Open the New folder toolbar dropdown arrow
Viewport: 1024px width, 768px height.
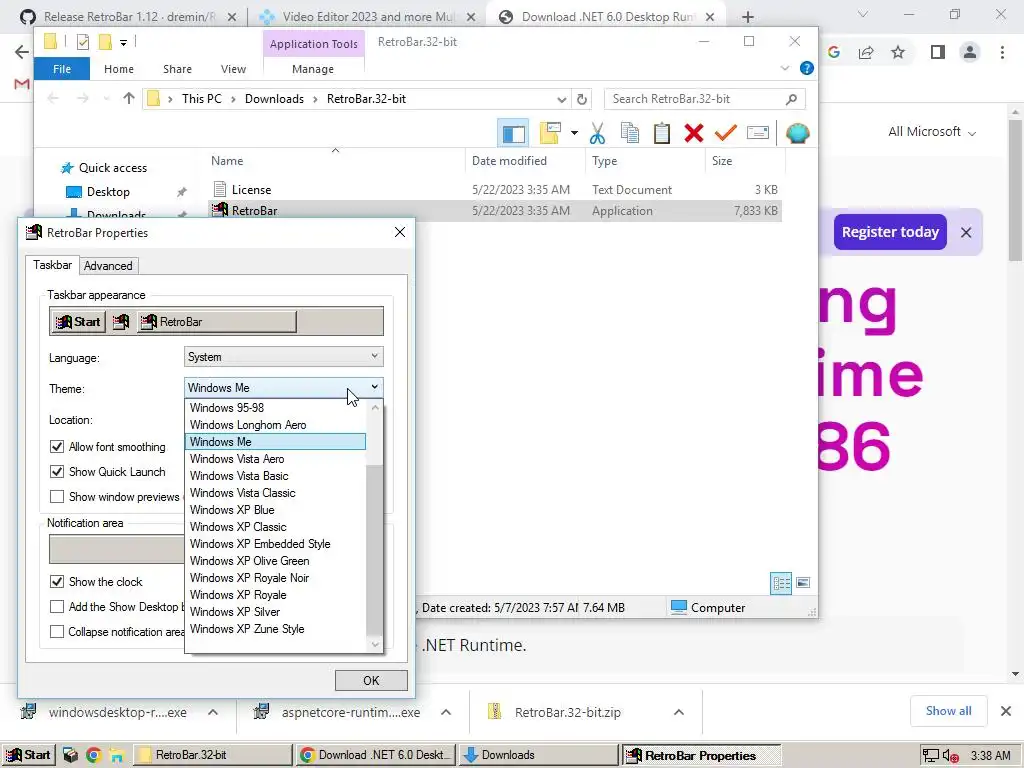click(574, 133)
